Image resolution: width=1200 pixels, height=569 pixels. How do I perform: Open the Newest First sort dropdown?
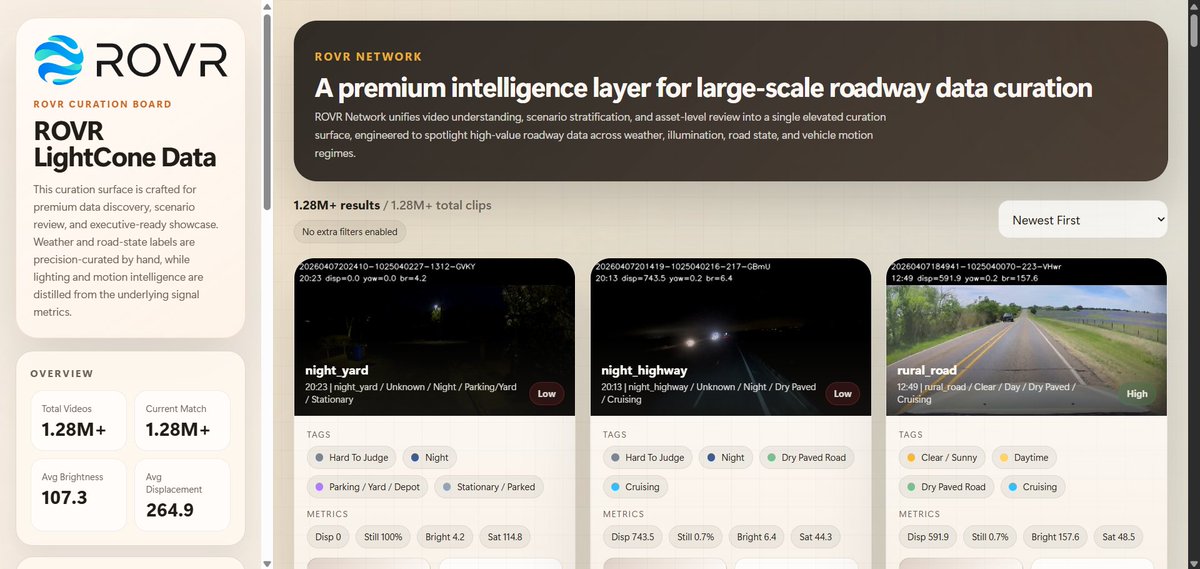[x=1082, y=219]
